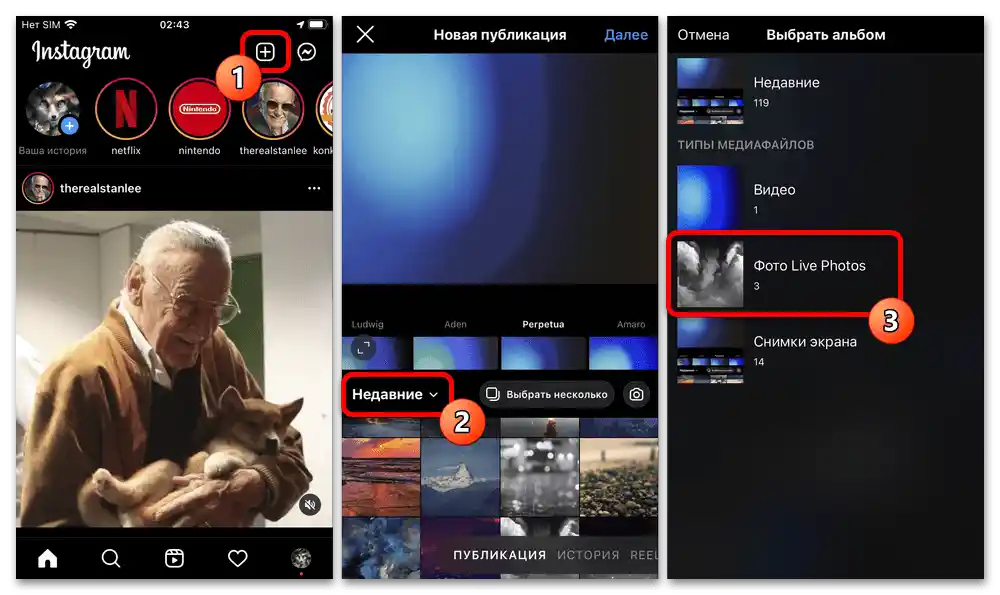Tap Отмена in album chooser
Image resolution: width=1000 pixels, height=595 pixels.
tap(703, 34)
